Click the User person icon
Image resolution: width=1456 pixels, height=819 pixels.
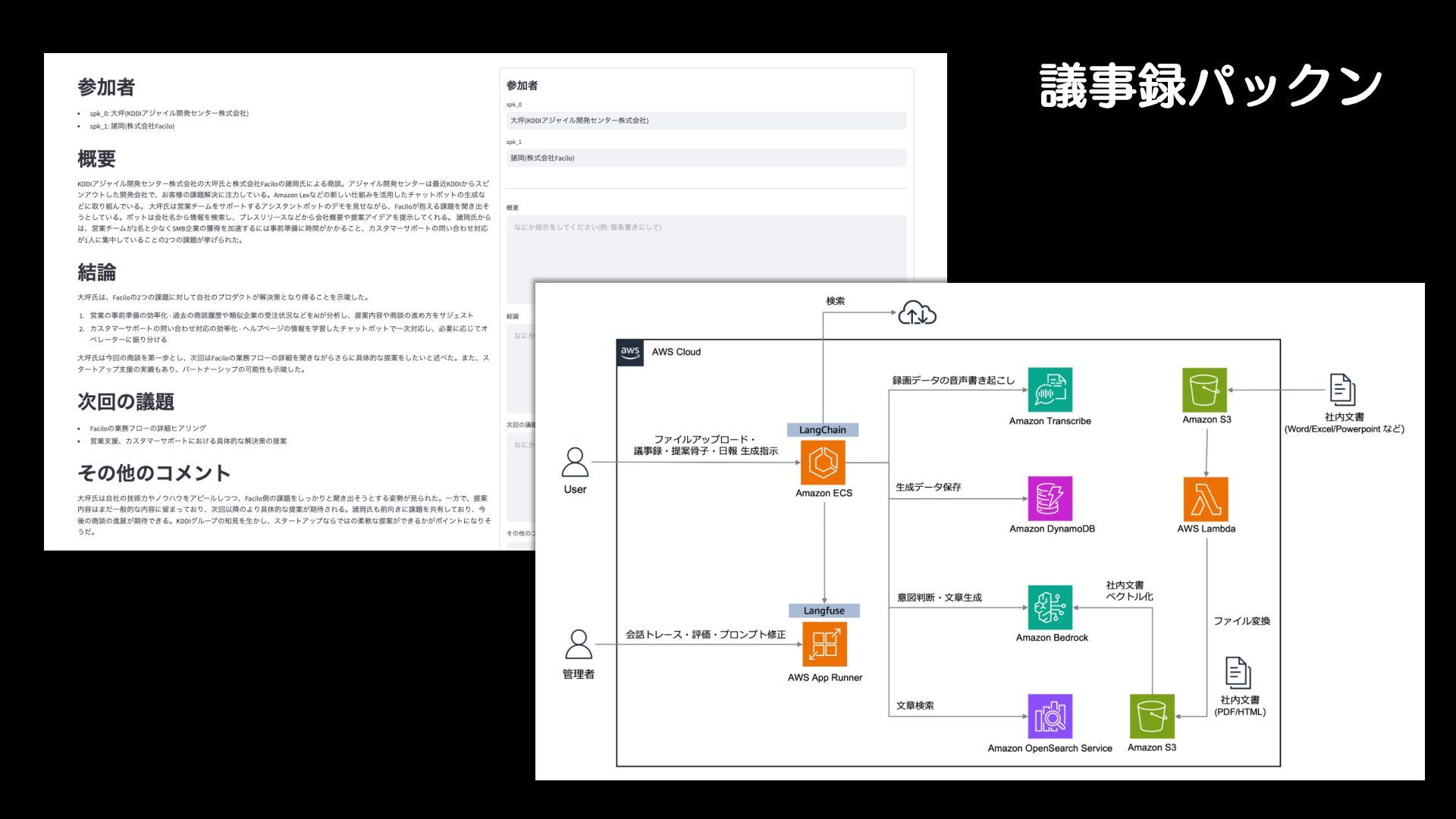[x=575, y=462]
